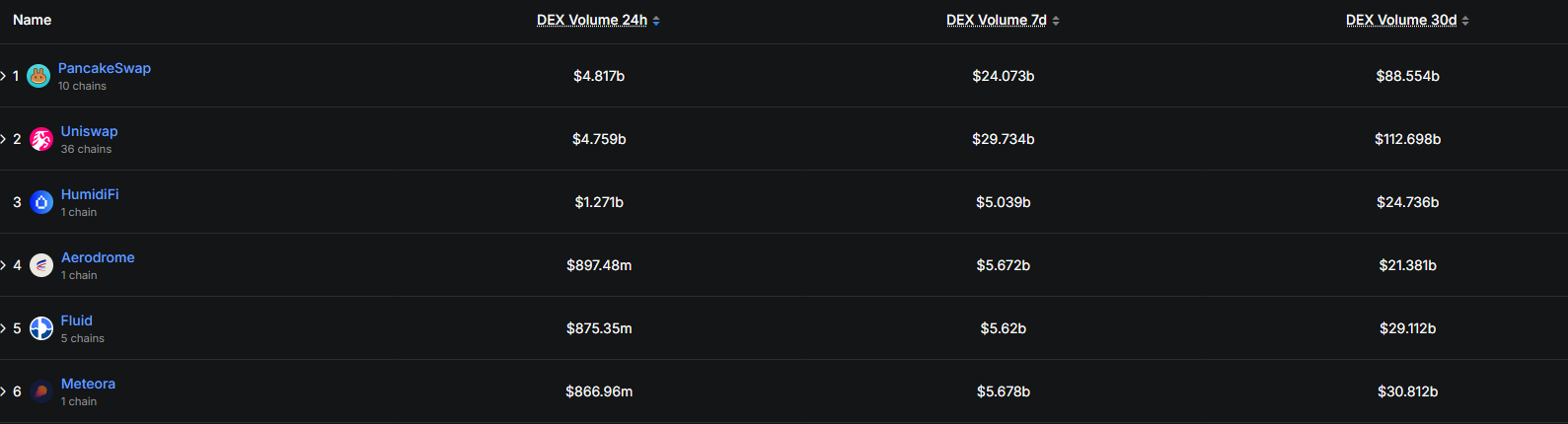The width and height of the screenshot is (1568, 424).
Task: Click the Aerodrome logo icon
Action: 41,265
